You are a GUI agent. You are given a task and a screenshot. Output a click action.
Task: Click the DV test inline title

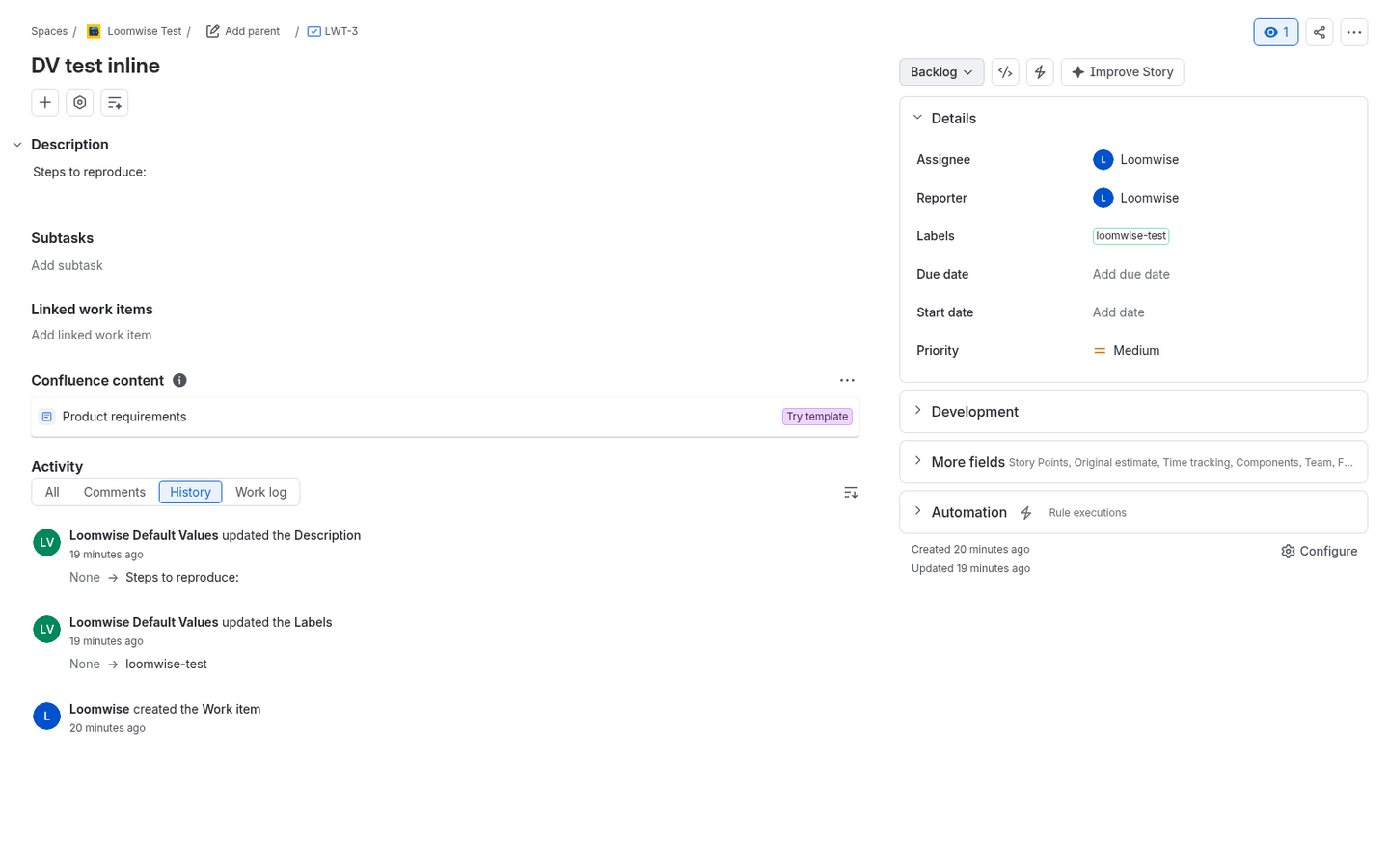point(95,66)
